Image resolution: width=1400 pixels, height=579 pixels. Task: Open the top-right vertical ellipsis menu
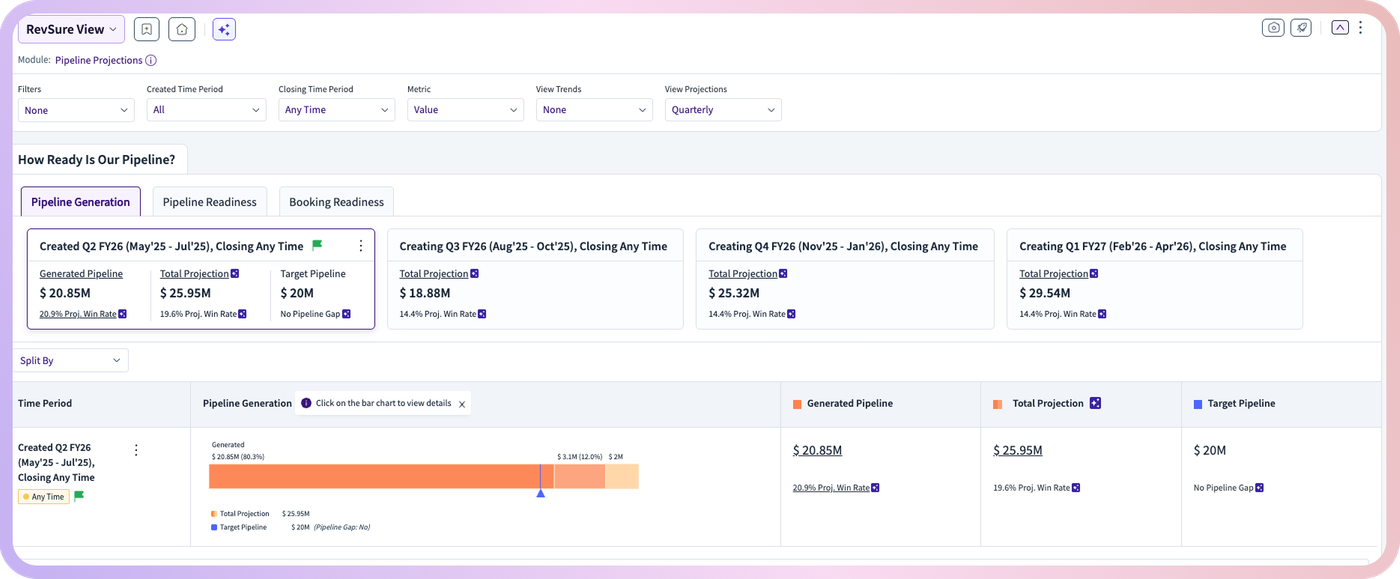1360,28
